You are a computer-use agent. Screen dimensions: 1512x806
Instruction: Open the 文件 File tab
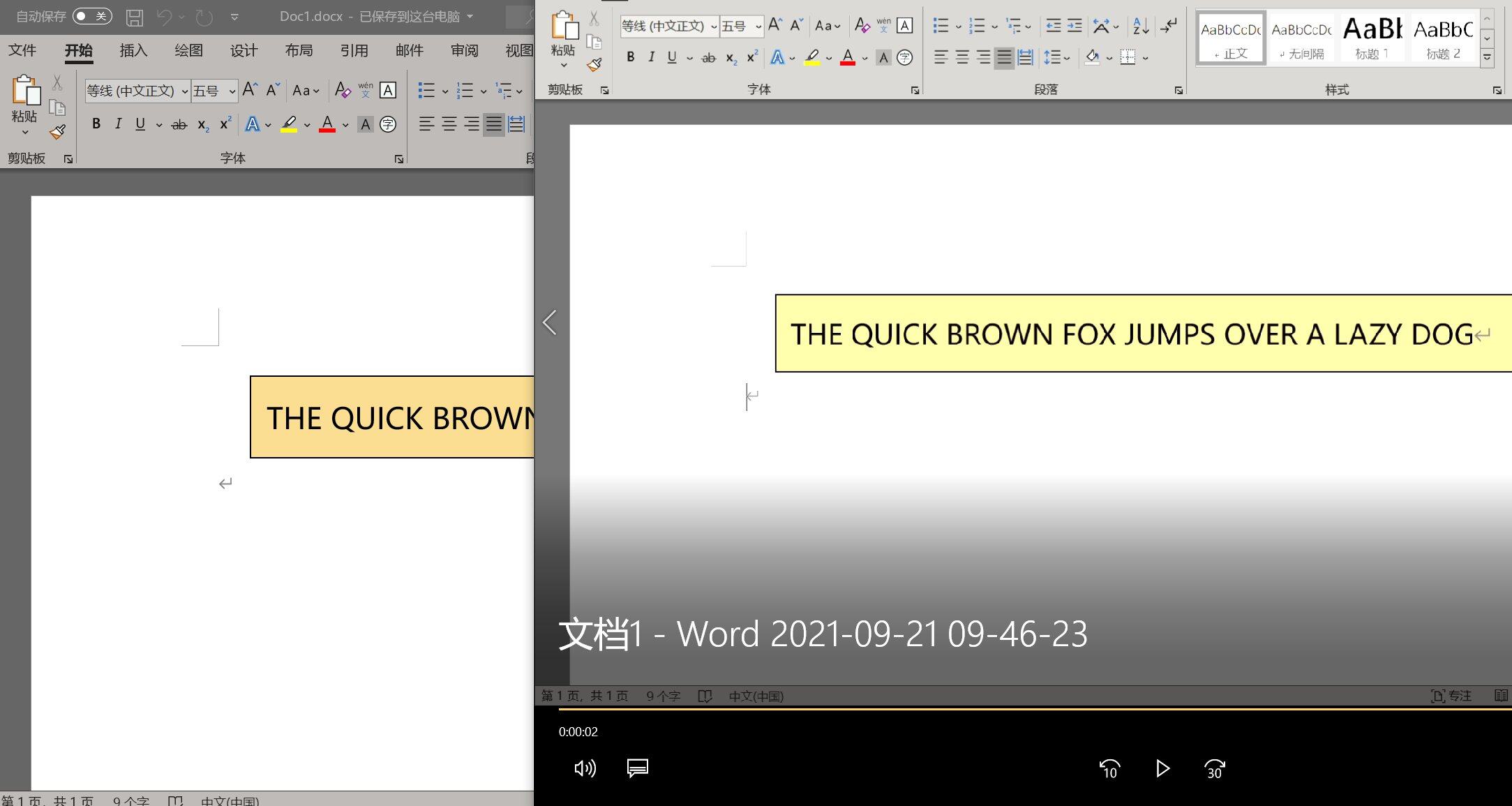[x=22, y=50]
